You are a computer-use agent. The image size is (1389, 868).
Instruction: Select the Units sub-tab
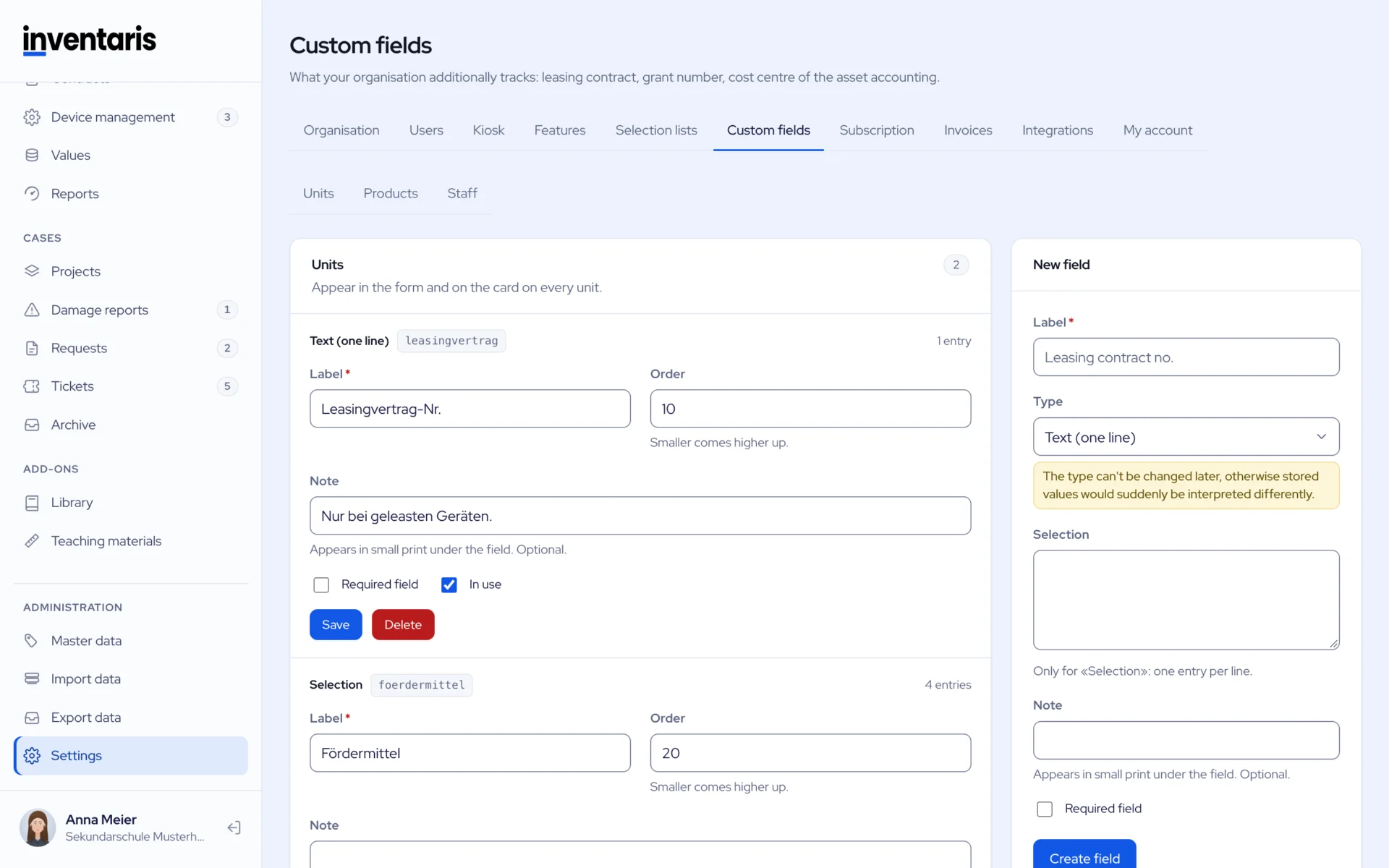tap(318, 193)
